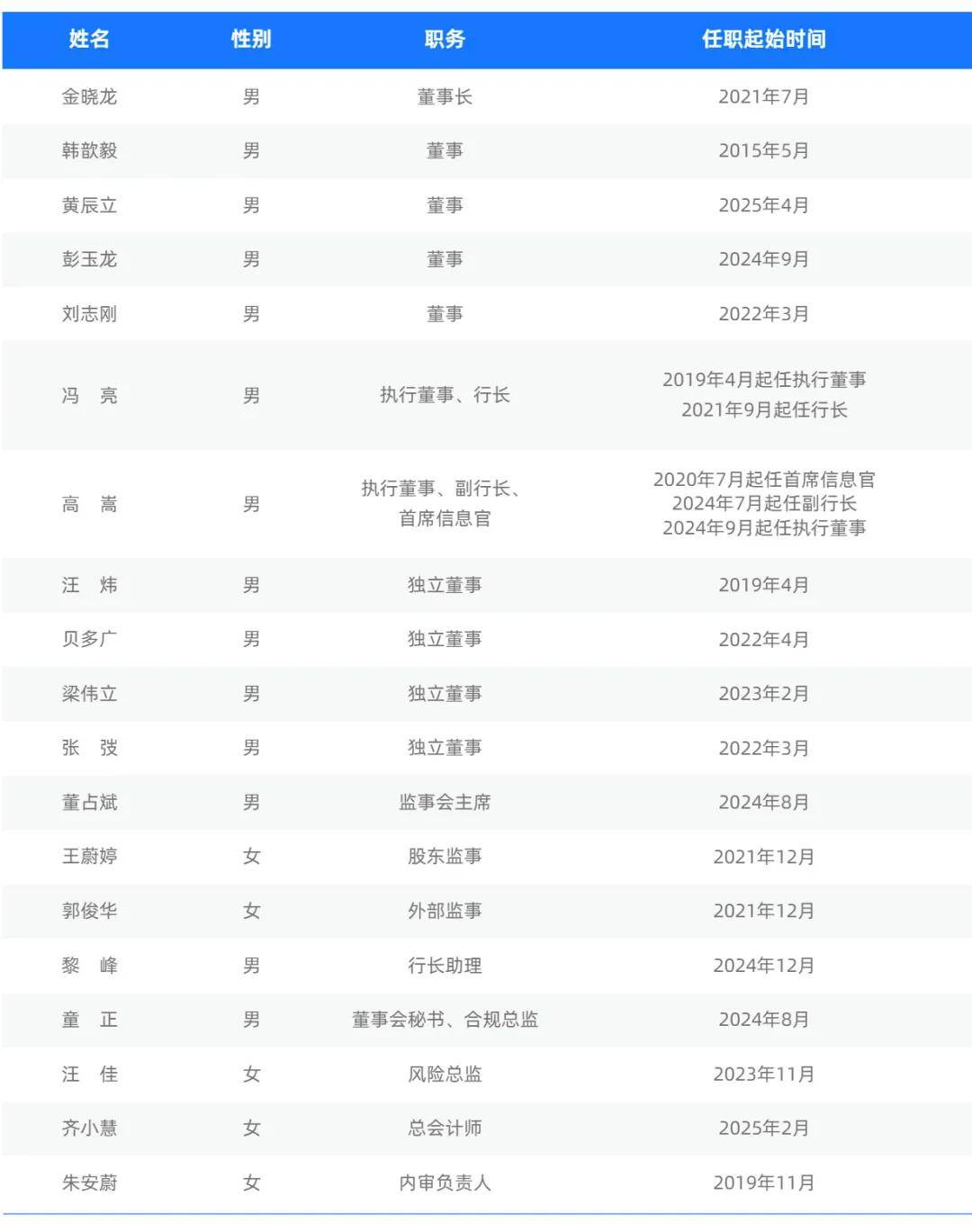
Task: Select the name 梁伟立
Action: pyautogui.click(x=89, y=694)
